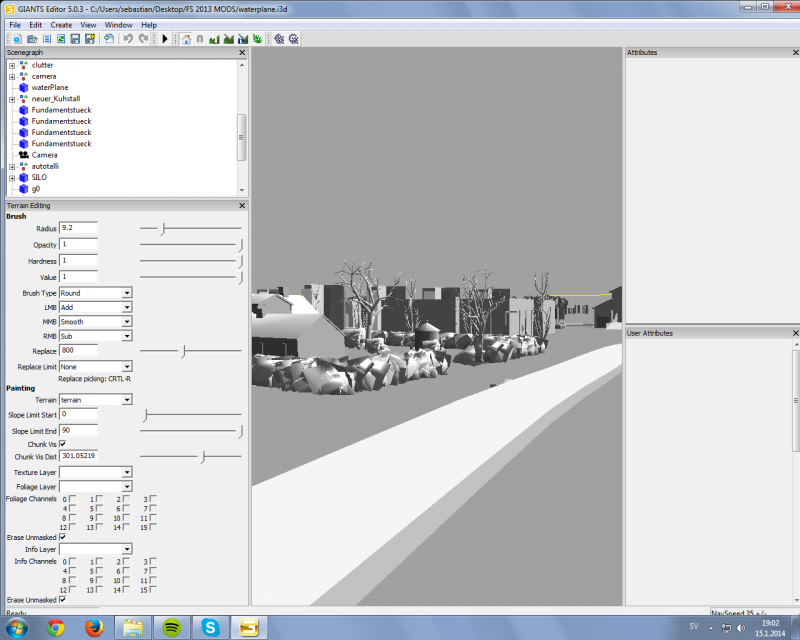The image size is (800, 640).
Task: Open the Brush Type dropdown
Action: [95, 293]
